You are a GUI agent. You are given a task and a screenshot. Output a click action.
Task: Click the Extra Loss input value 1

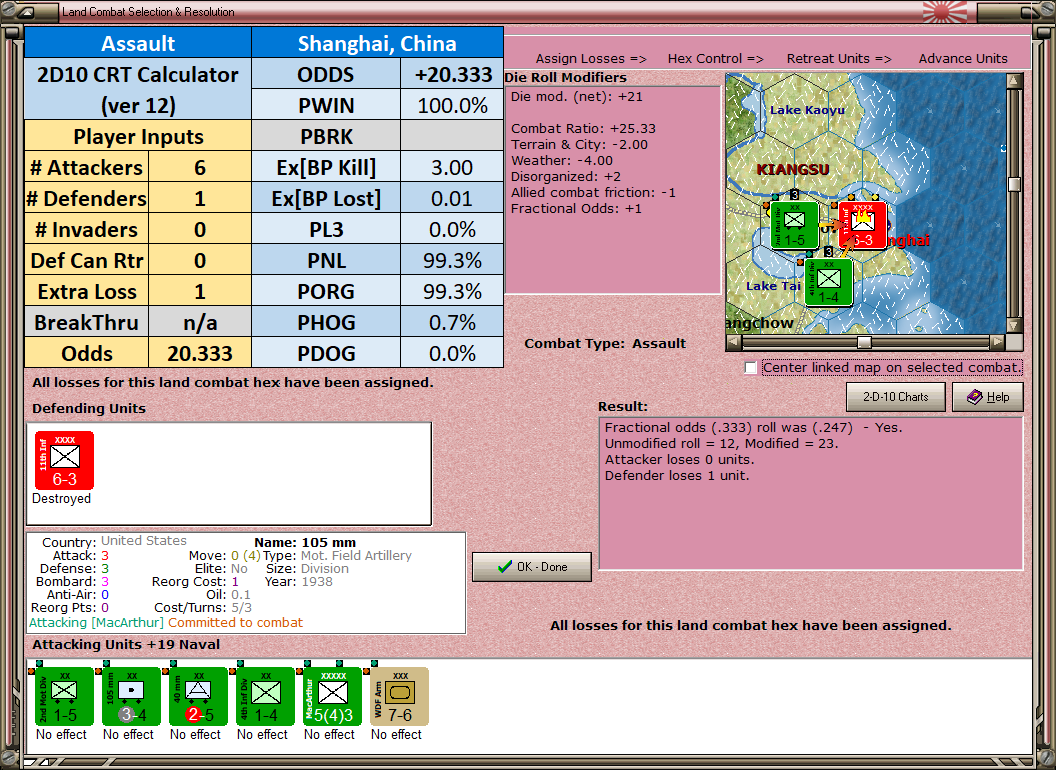coord(200,291)
